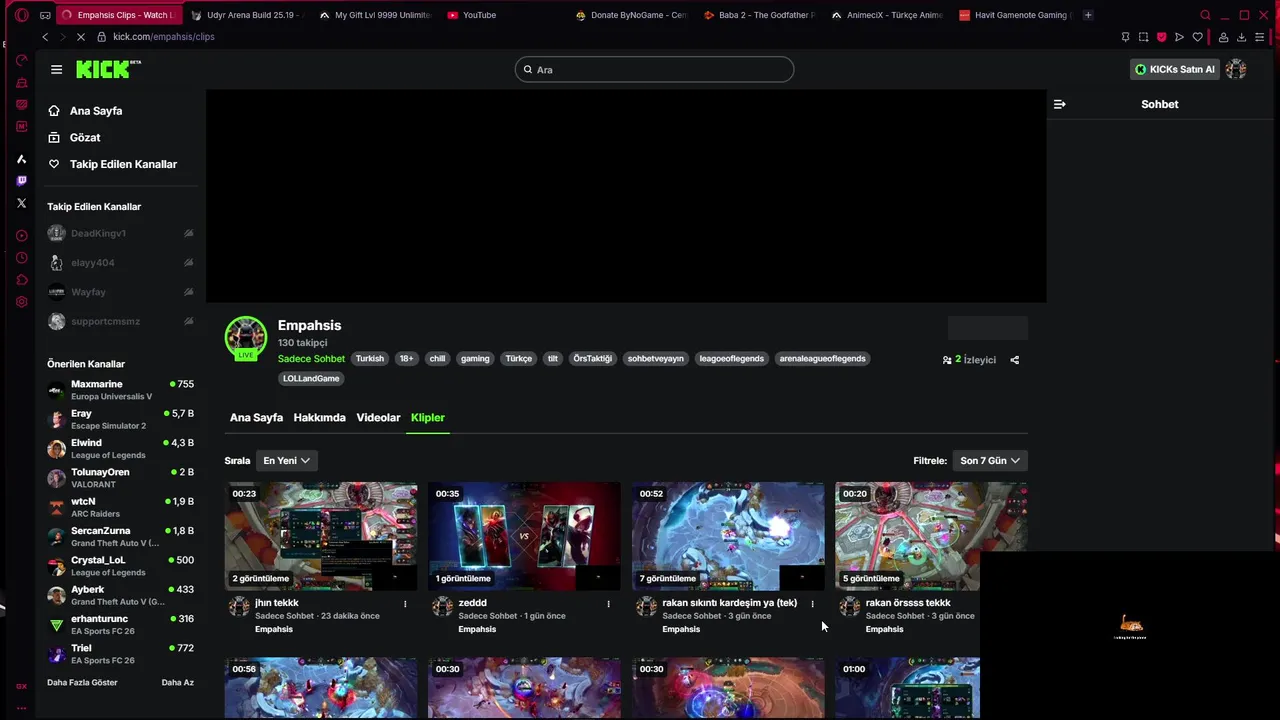The image size is (1280, 720).
Task: Select the Klipler tab
Action: pyautogui.click(x=428, y=418)
